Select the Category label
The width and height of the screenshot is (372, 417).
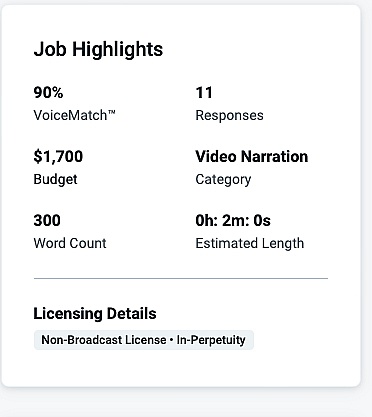point(223,180)
